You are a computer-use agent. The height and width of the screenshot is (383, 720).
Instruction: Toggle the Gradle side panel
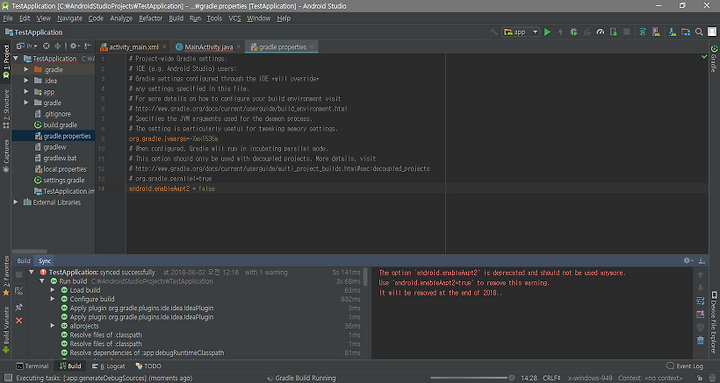coord(714,58)
